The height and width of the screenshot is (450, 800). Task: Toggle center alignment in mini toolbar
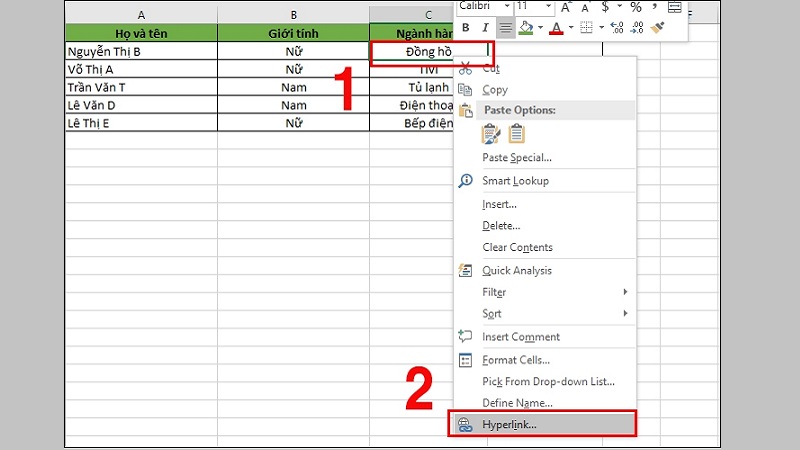click(506, 28)
